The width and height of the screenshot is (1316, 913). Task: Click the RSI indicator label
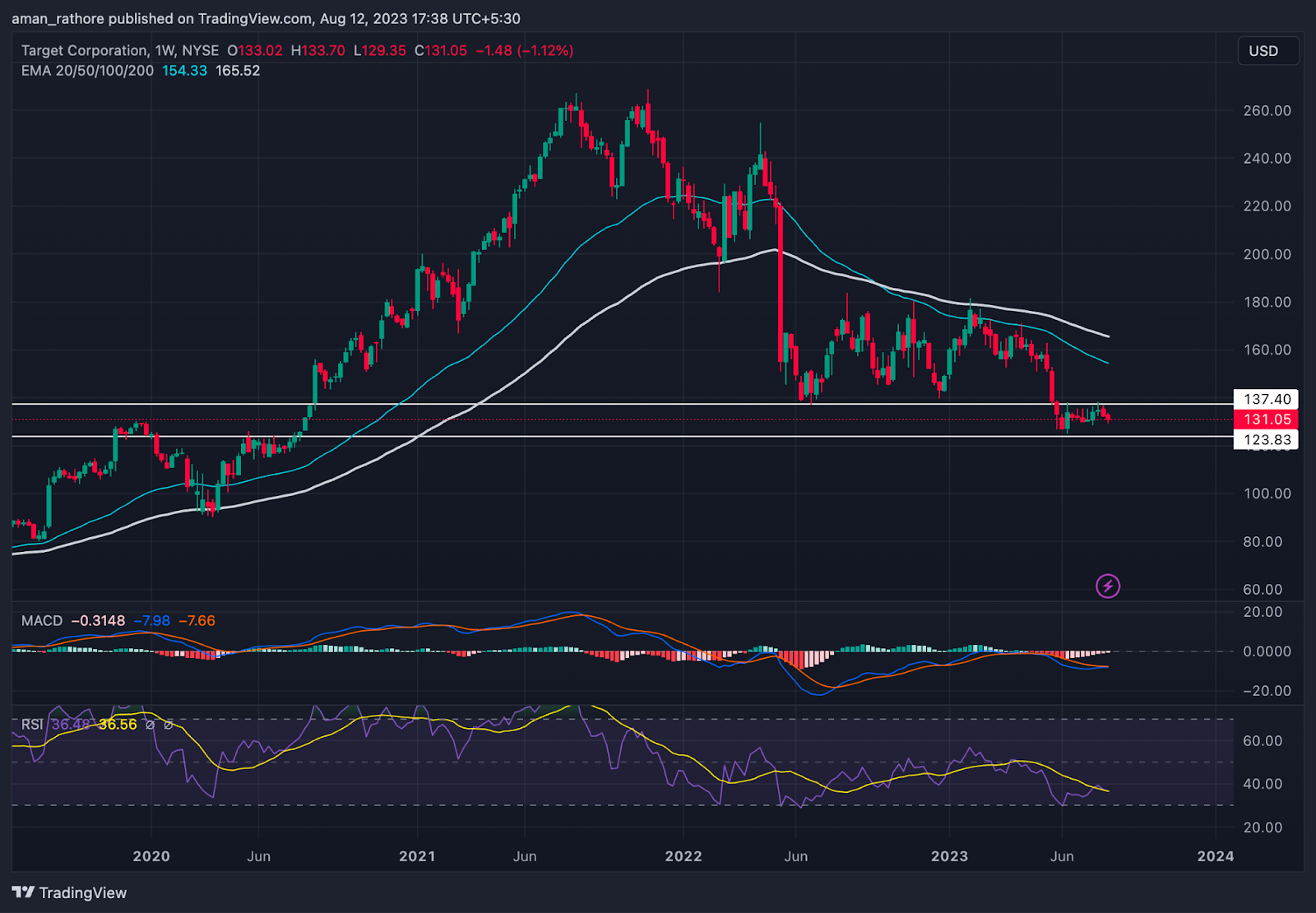click(x=32, y=725)
